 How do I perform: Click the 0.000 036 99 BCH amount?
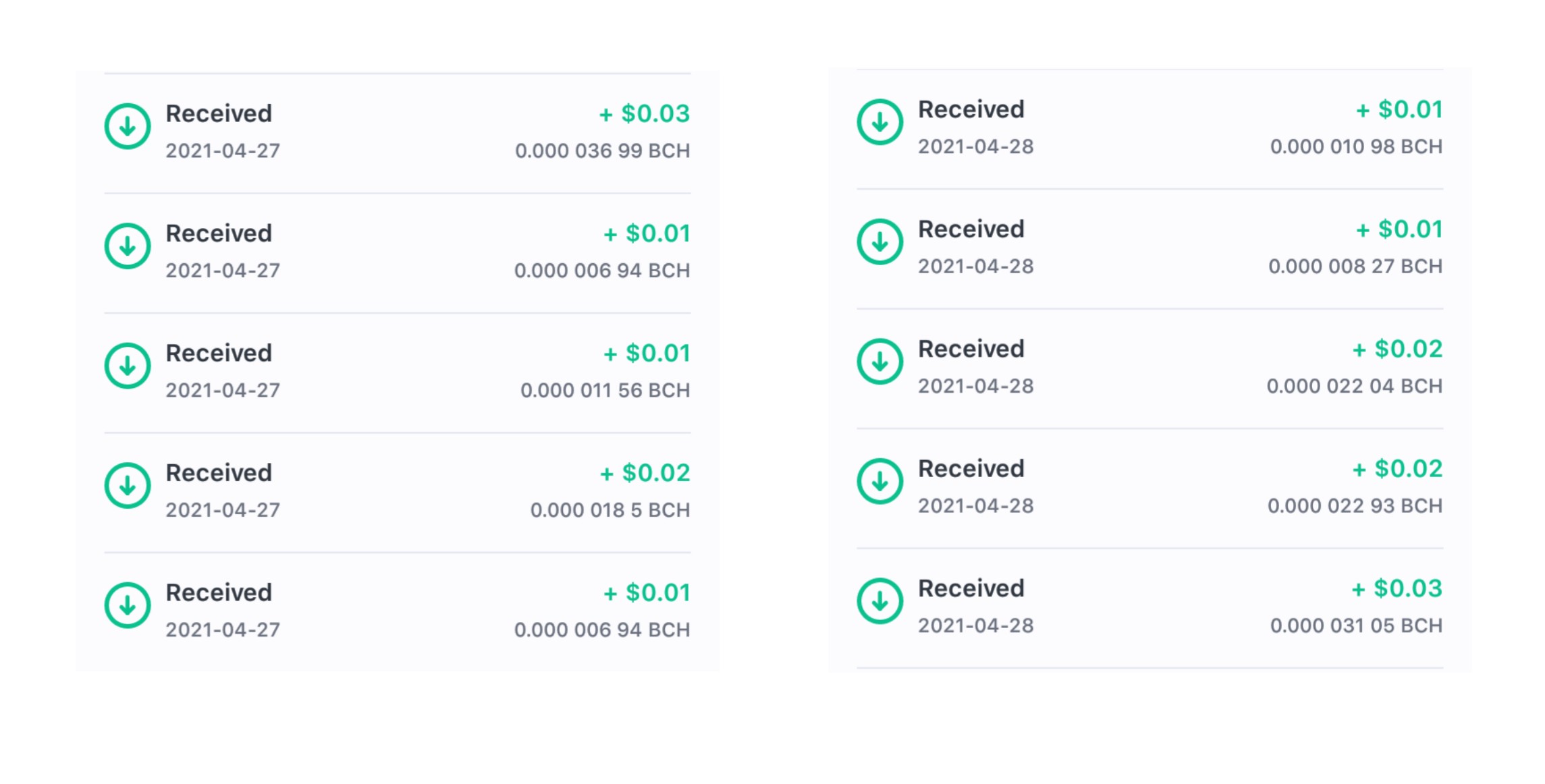pyautogui.click(x=602, y=150)
